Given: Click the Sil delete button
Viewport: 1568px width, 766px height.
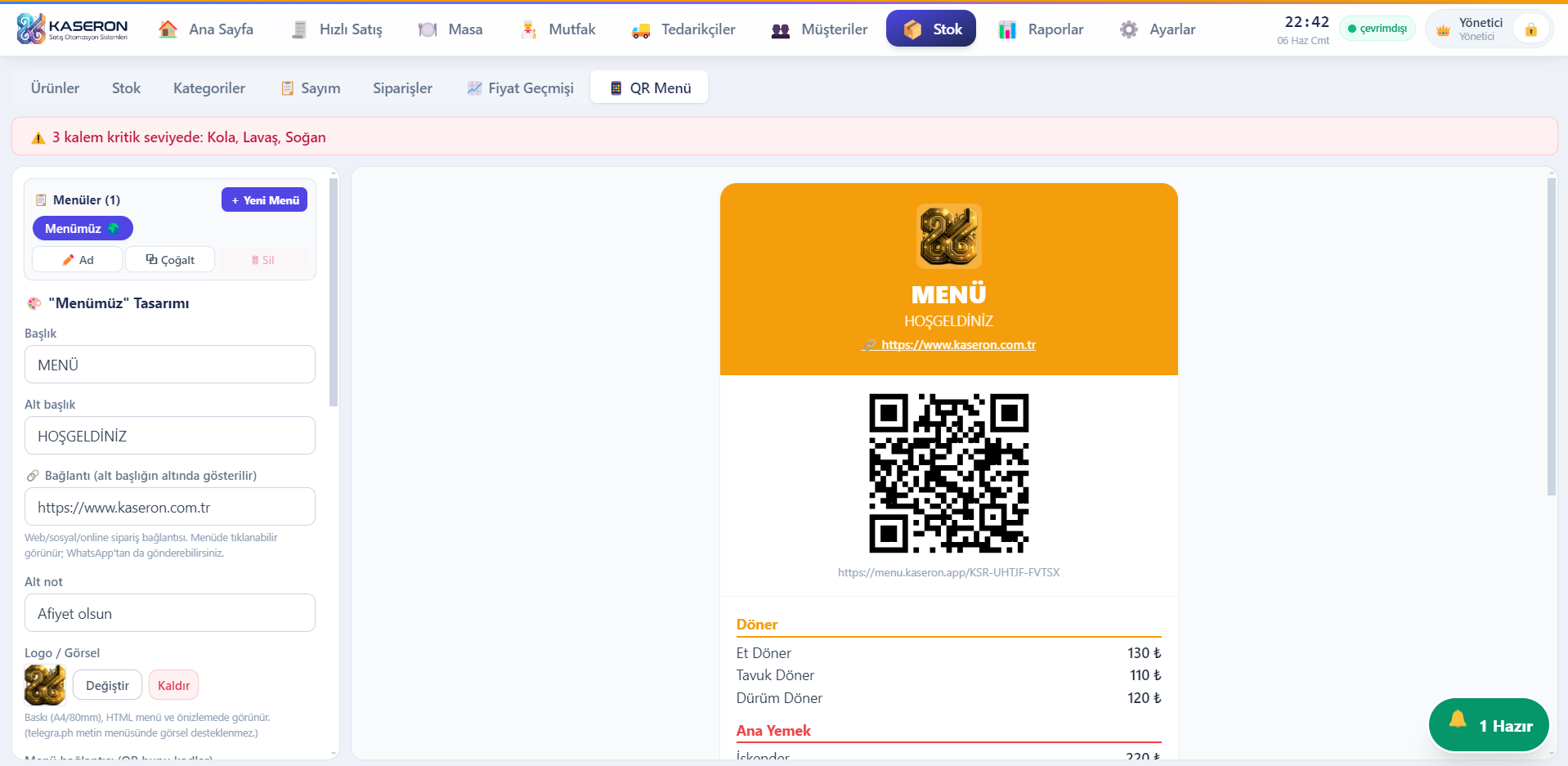Looking at the screenshot, I should click(x=262, y=260).
